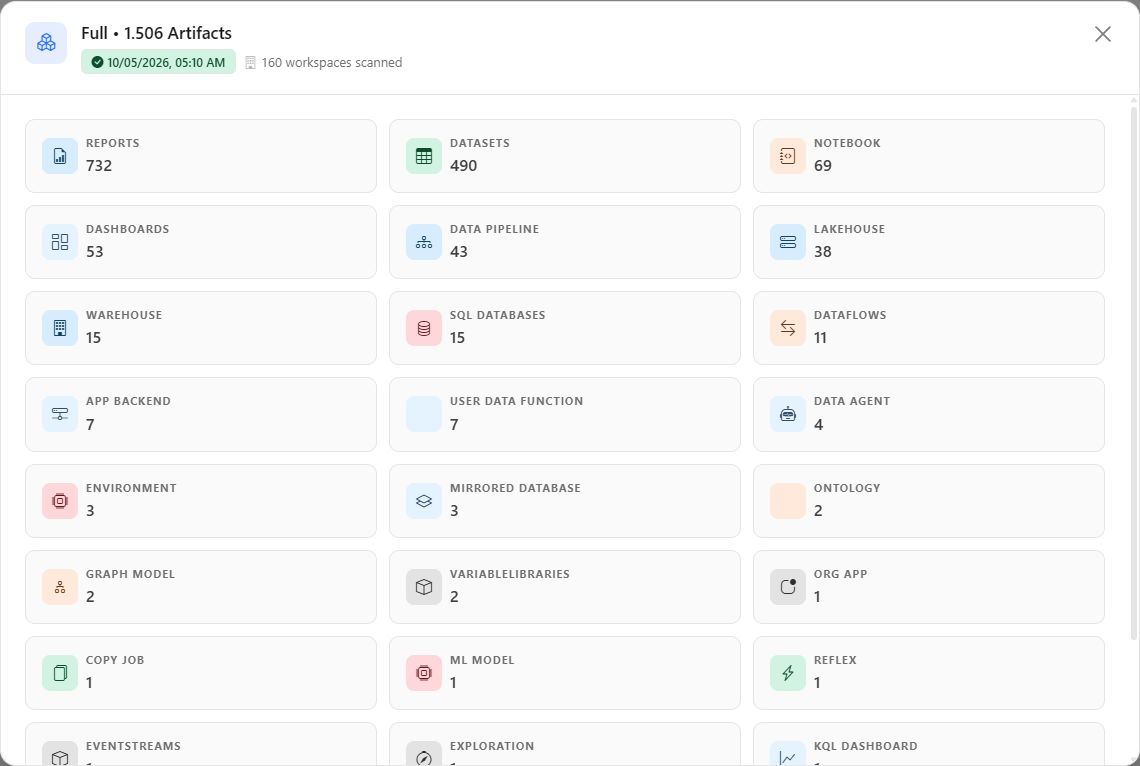Click the Ontology icon tile

pos(788,501)
